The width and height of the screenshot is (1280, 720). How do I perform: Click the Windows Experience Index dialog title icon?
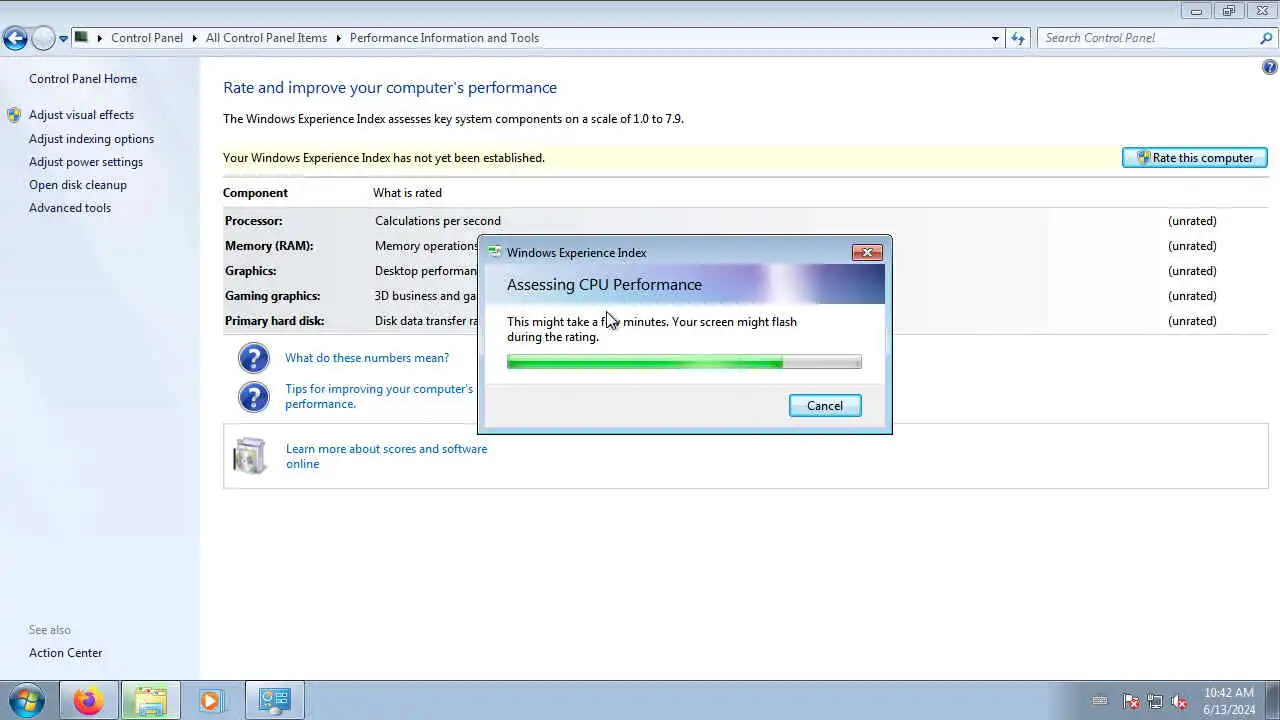[494, 252]
